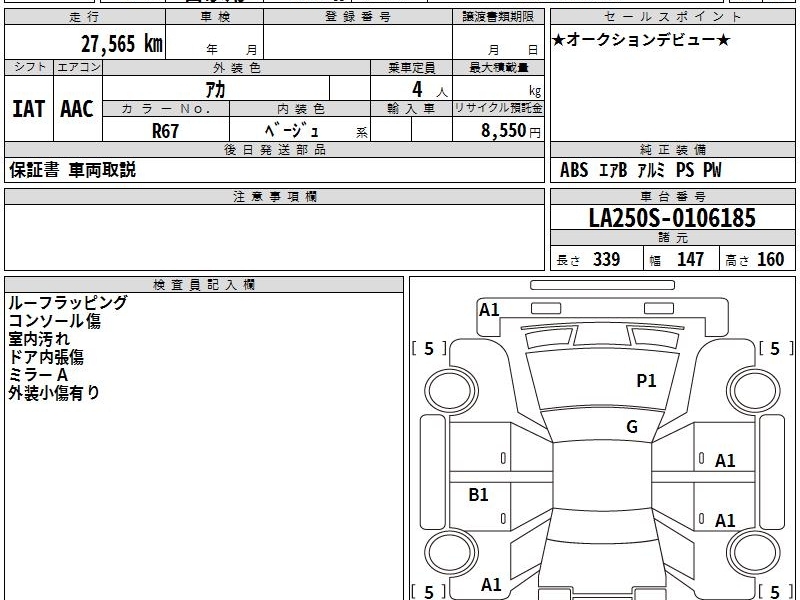The width and height of the screenshot is (800, 600).
Task: Click the AAC air conditioner value
Action: click(x=77, y=109)
